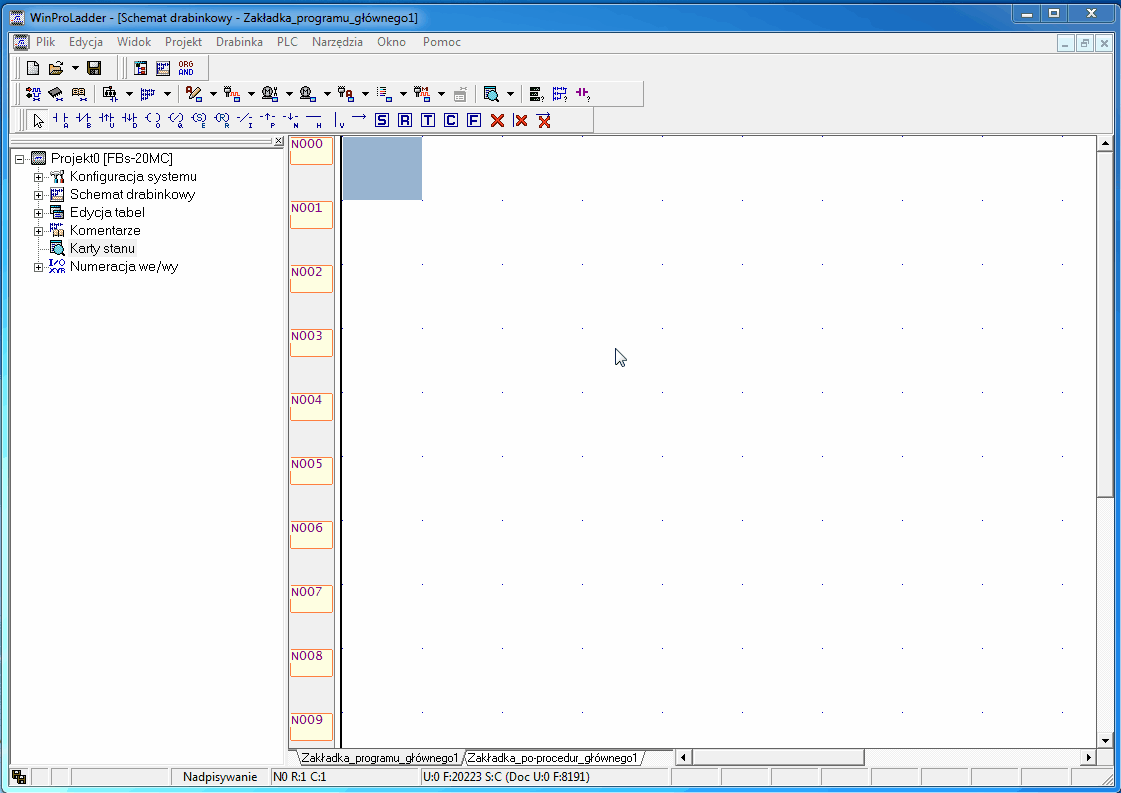The width and height of the screenshot is (1121, 793).
Task: Insert rising edge U contact
Action: (x=107, y=120)
